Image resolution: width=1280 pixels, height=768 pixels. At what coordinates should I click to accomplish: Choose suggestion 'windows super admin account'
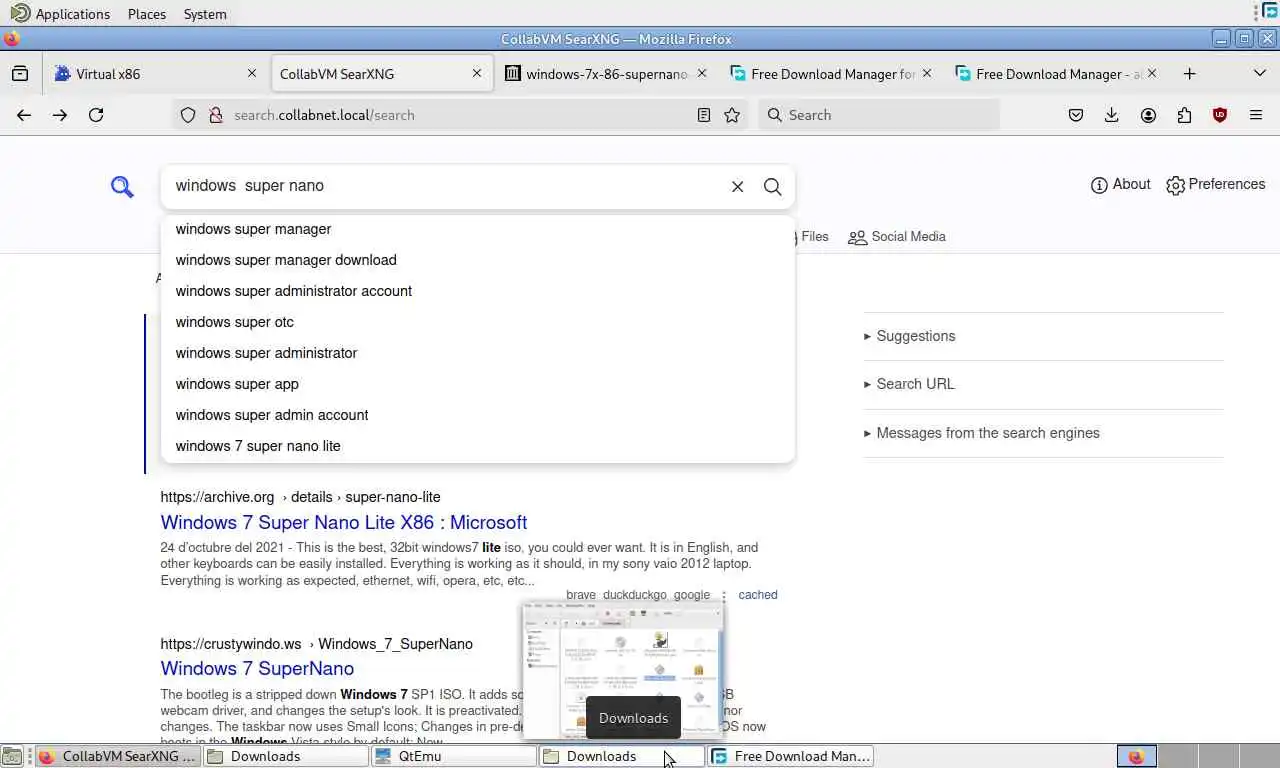click(x=477, y=415)
